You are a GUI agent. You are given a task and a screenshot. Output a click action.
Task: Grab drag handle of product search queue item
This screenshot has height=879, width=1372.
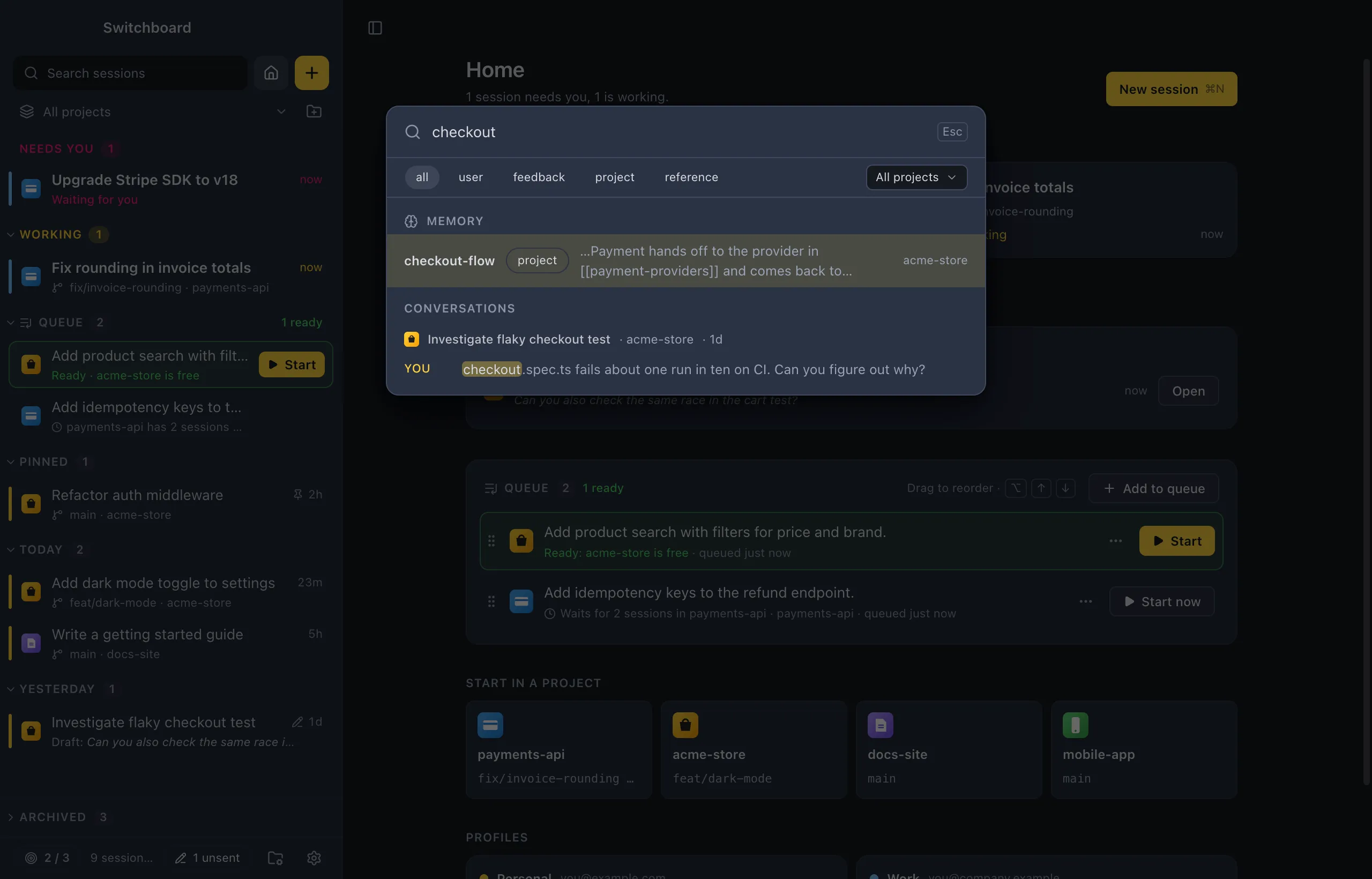pos(491,541)
